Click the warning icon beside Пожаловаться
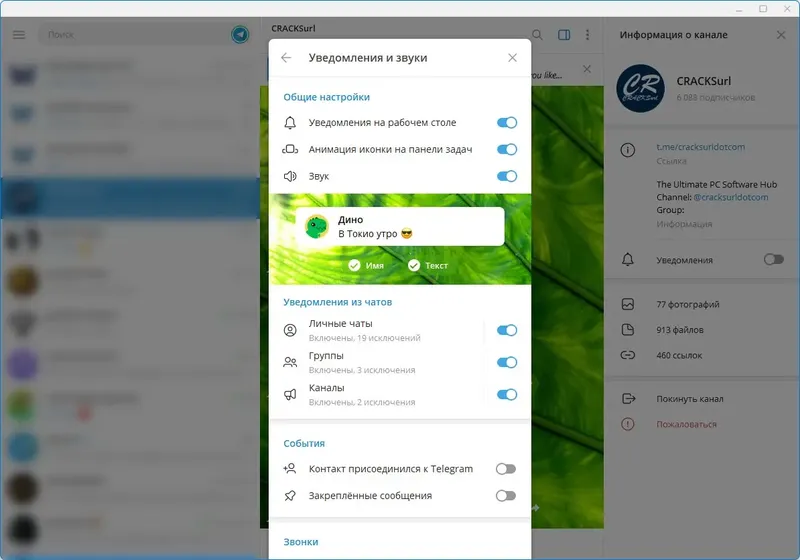This screenshot has height=560, width=800. [628, 424]
